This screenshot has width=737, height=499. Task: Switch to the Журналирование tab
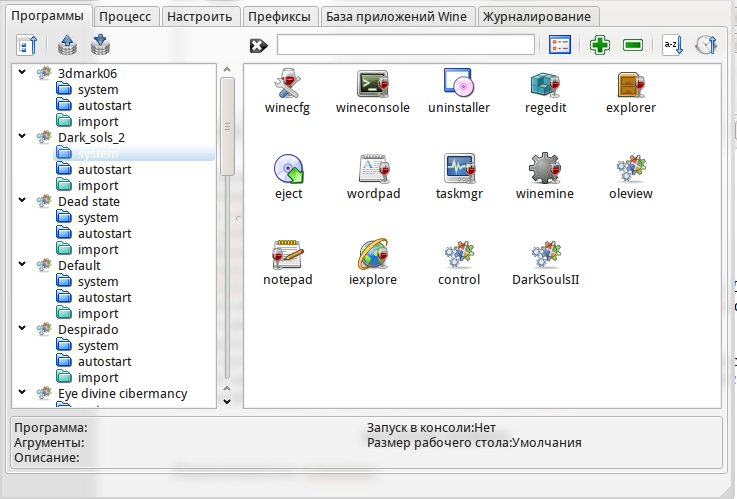coord(537,17)
